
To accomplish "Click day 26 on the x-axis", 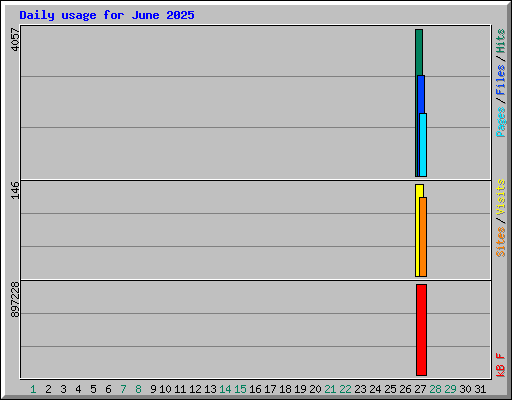I will [405, 389].
